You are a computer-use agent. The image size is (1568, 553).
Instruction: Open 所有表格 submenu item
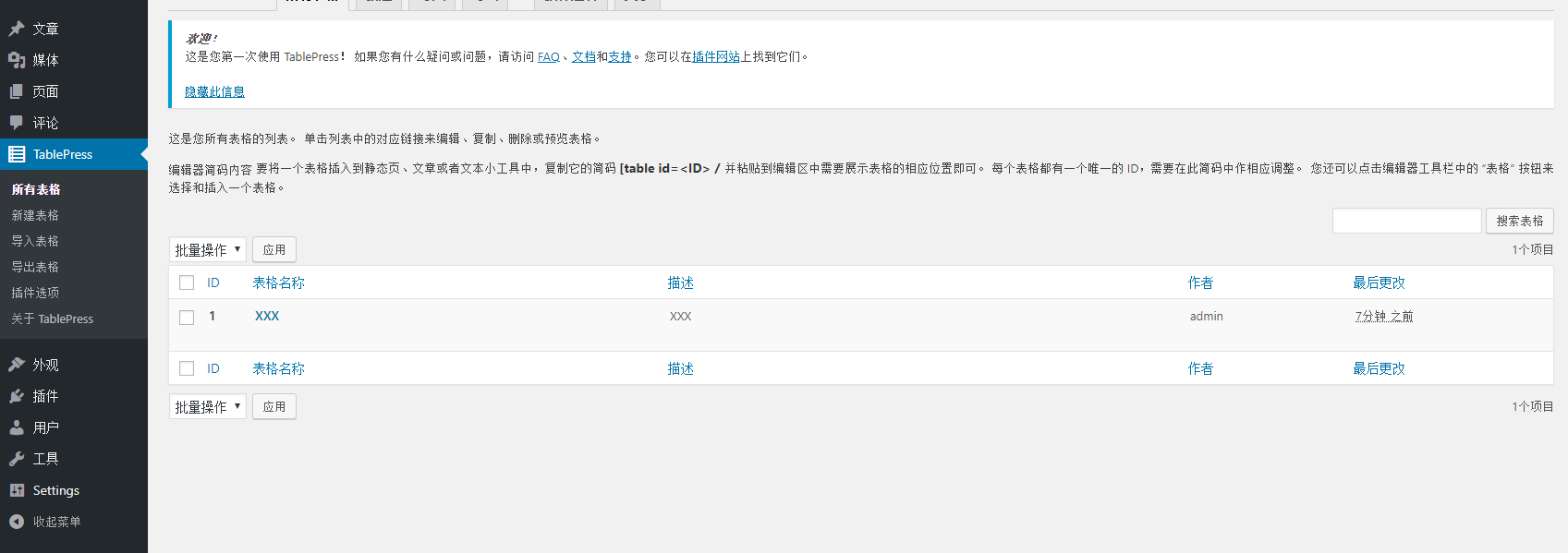pyautogui.click(x=36, y=189)
